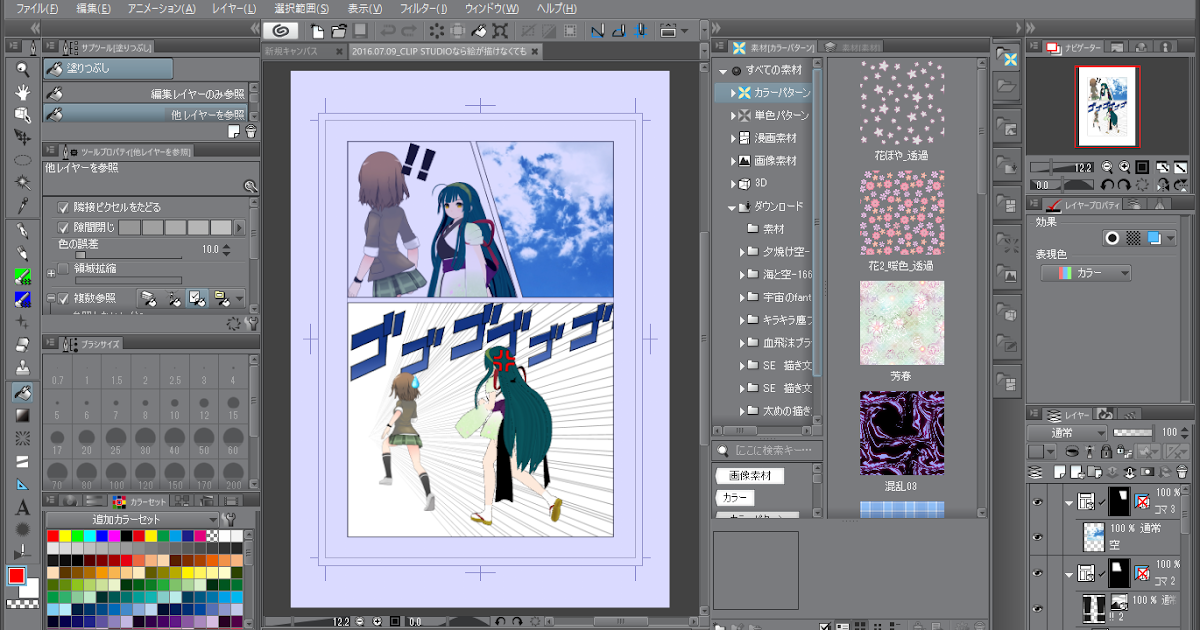Image resolution: width=1200 pixels, height=630 pixels.
Task: Open ファイル(F) menu
Action: (x=37, y=8)
